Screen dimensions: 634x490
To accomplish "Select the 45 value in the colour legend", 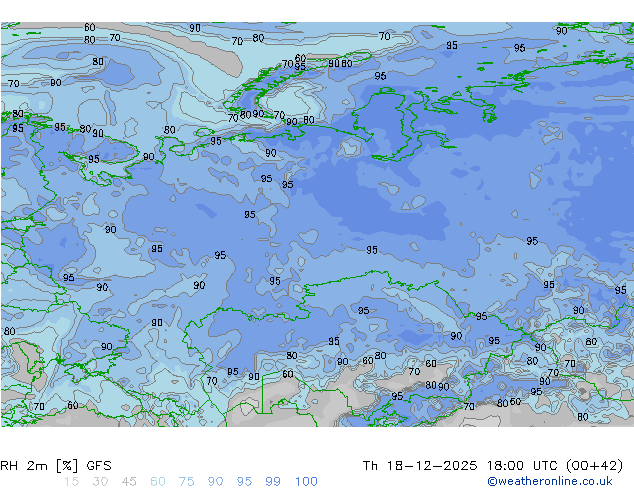I will coord(129,482).
